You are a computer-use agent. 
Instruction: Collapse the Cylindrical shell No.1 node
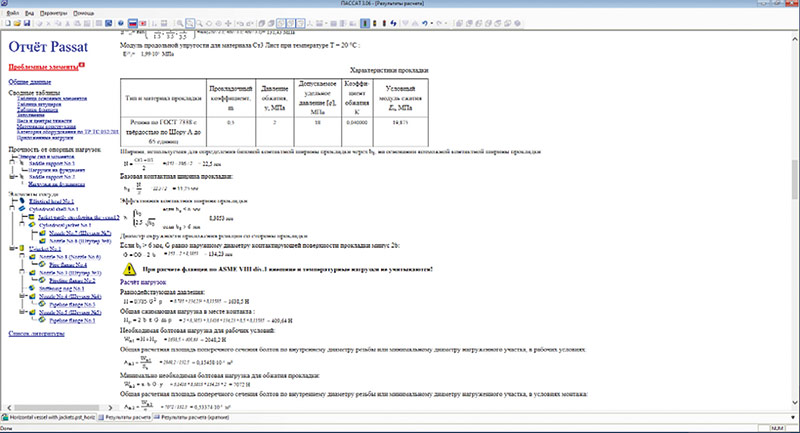[12, 209]
